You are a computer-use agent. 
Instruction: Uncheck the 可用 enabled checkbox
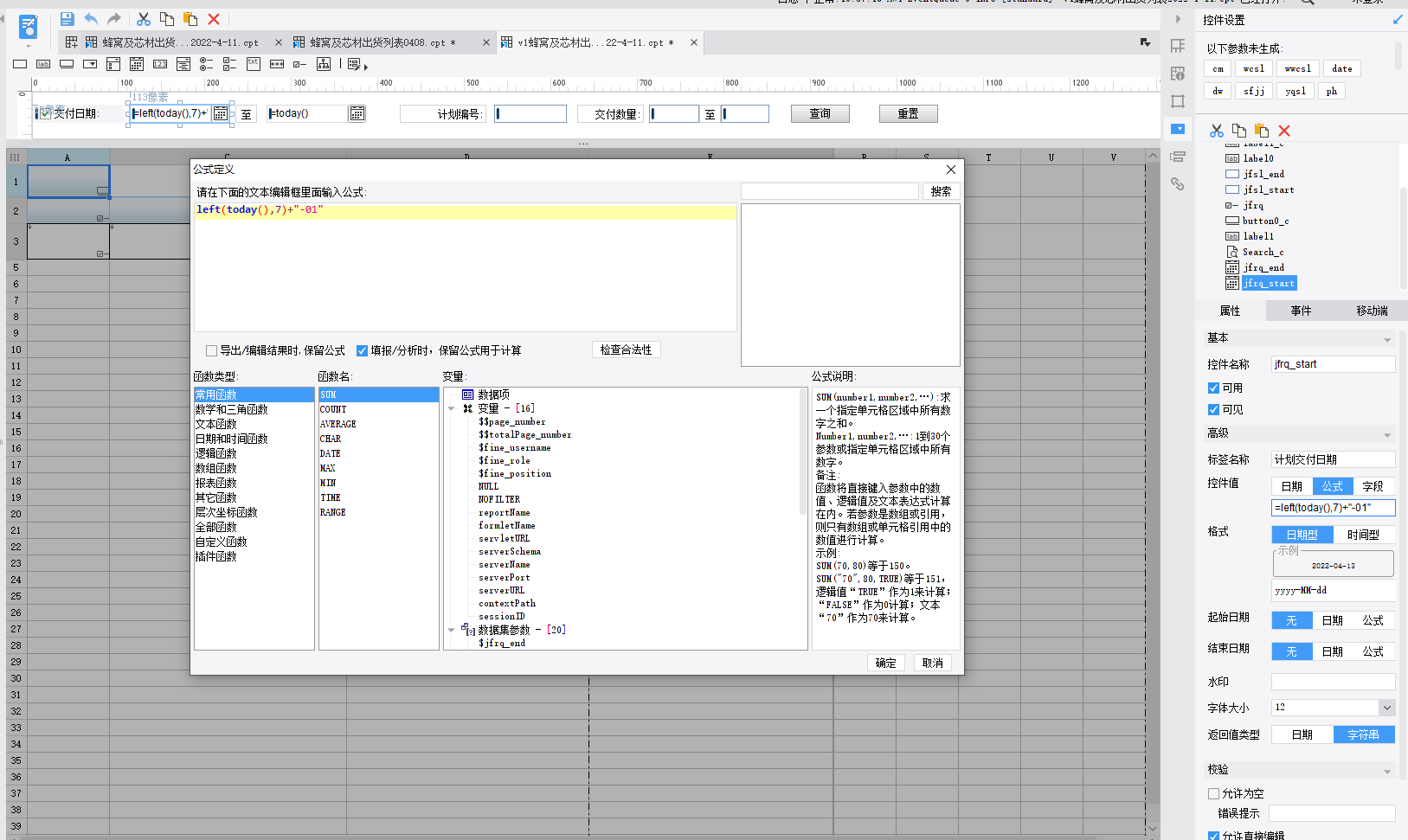coord(1213,388)
